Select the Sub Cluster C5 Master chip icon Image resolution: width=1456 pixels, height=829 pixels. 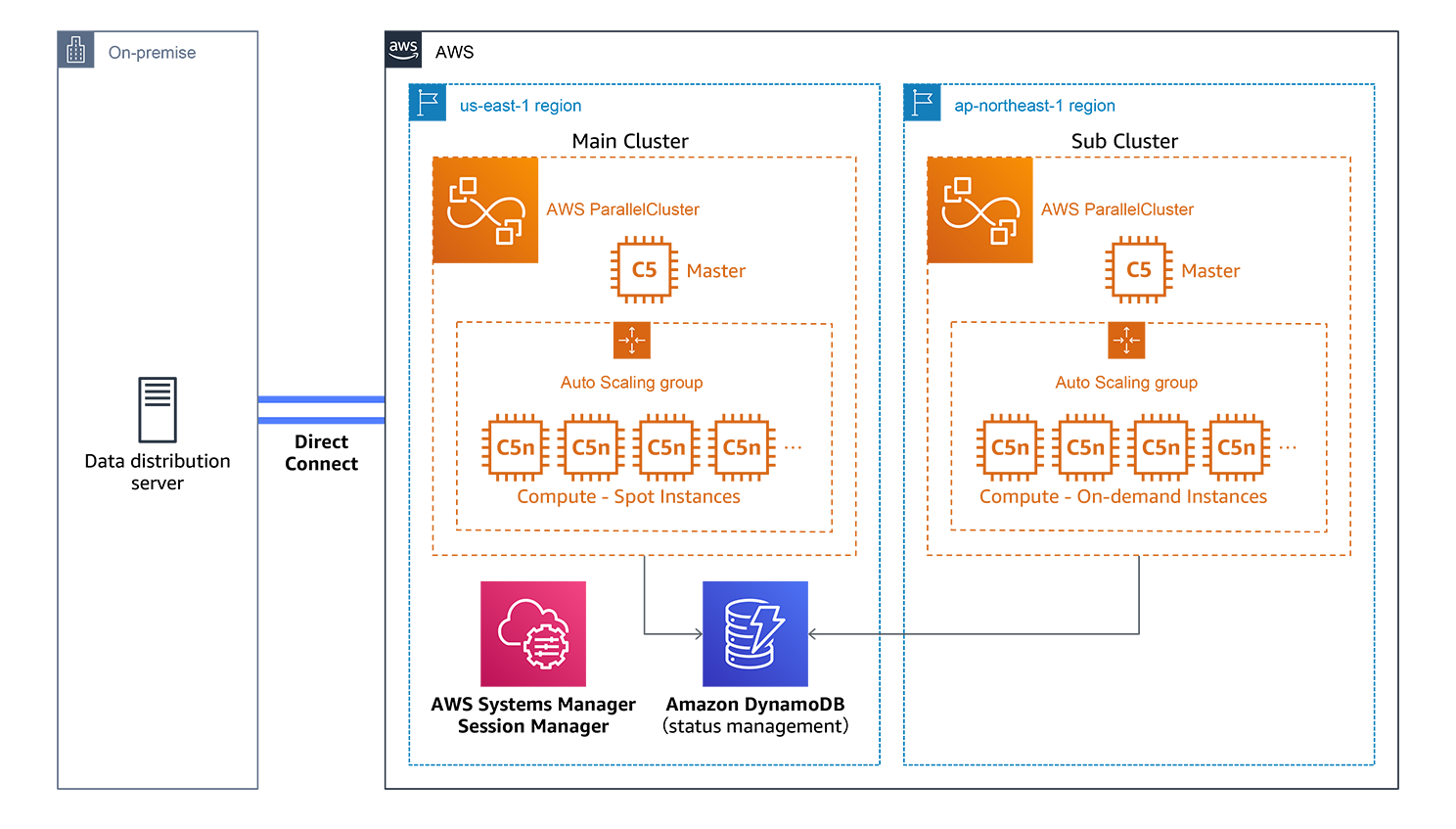[1139, 270]
